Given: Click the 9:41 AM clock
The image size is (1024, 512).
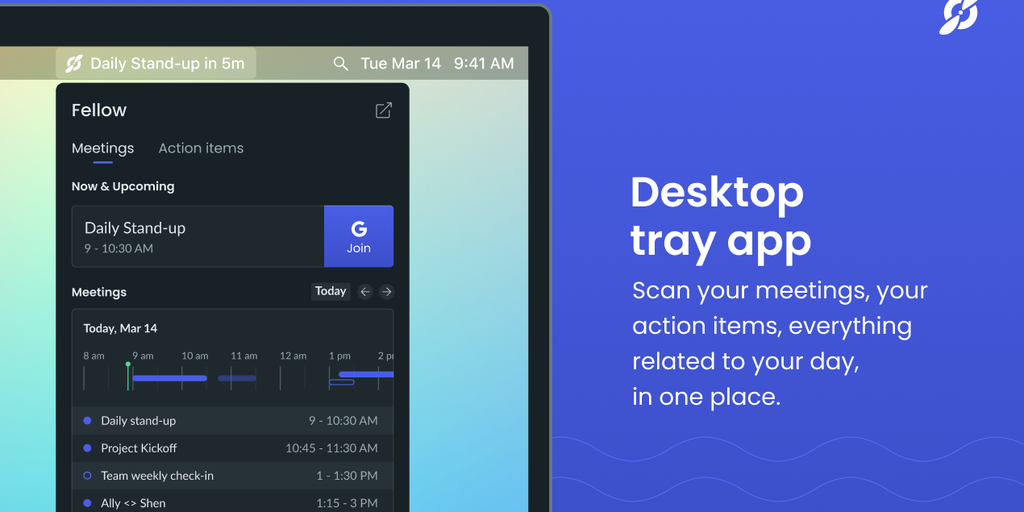Looking at the screenshot, I should click(x=484, y=63).
